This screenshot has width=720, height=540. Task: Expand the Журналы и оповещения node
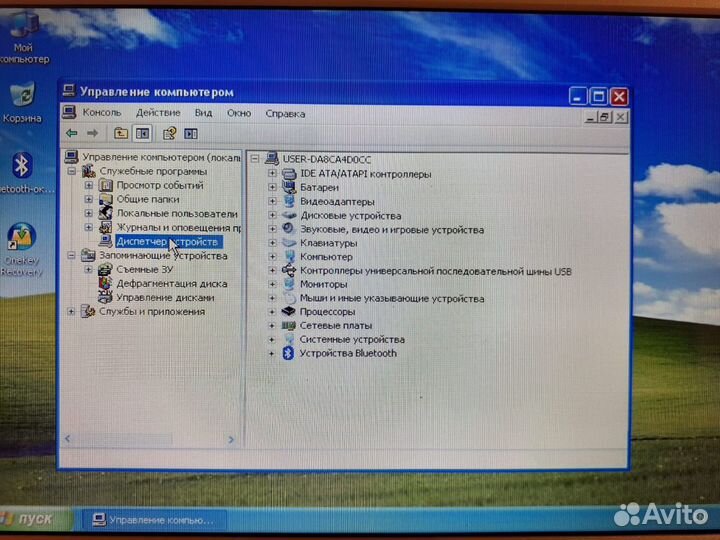89,227
